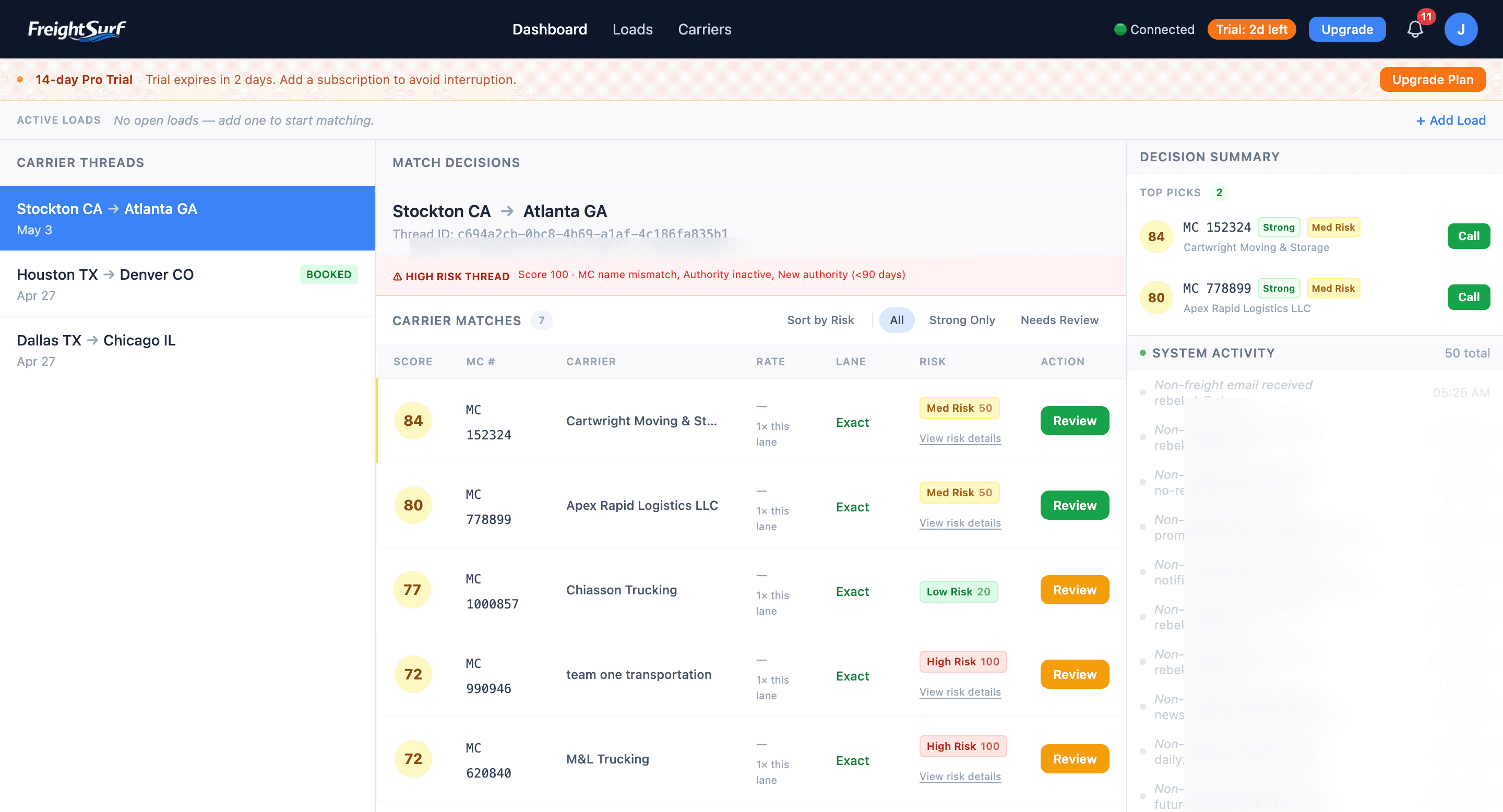The image size is (1503, 812).
Task: Click the Add Load link
Action: (1450, 120)
